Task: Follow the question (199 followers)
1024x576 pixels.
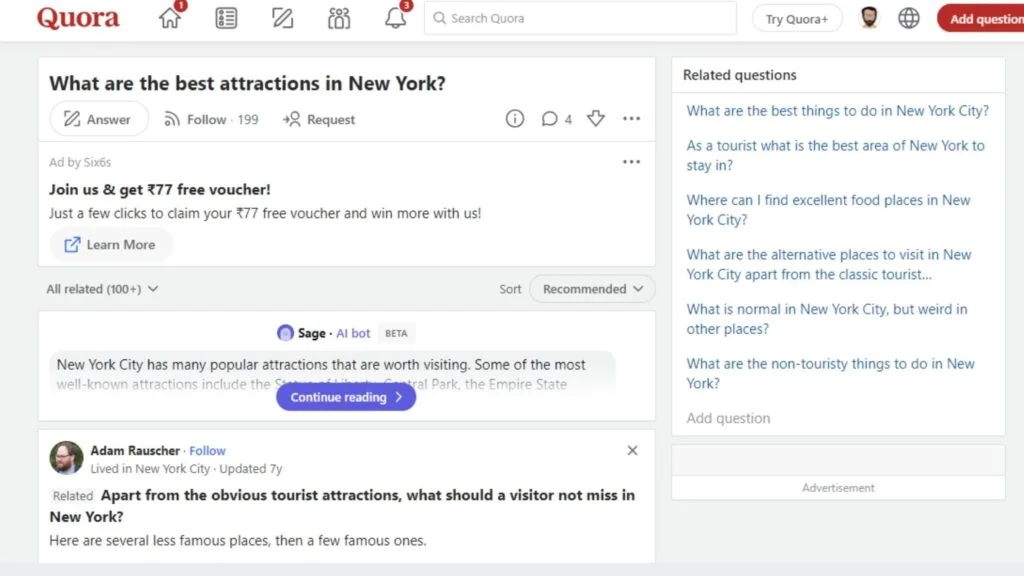Action: [211, 120]
